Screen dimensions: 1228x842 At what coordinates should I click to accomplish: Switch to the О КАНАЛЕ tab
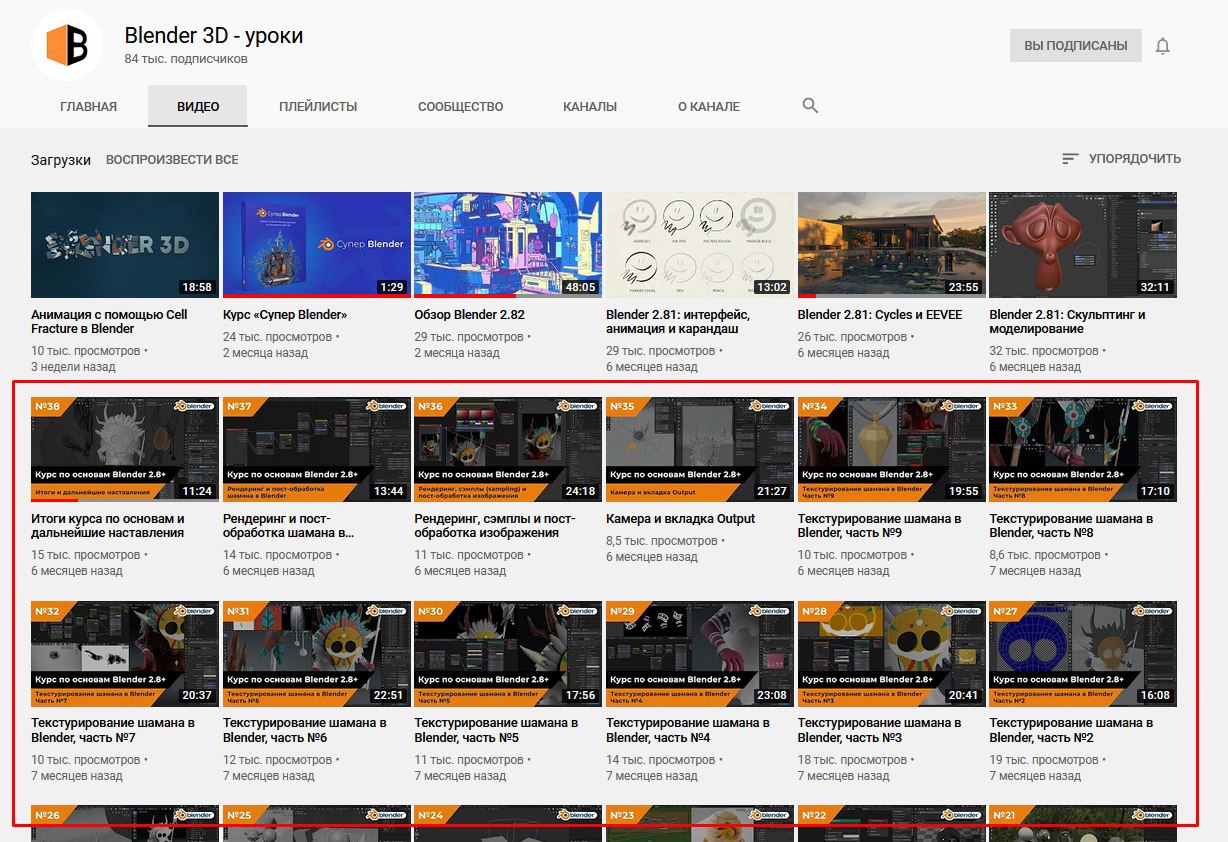point(709,106)
